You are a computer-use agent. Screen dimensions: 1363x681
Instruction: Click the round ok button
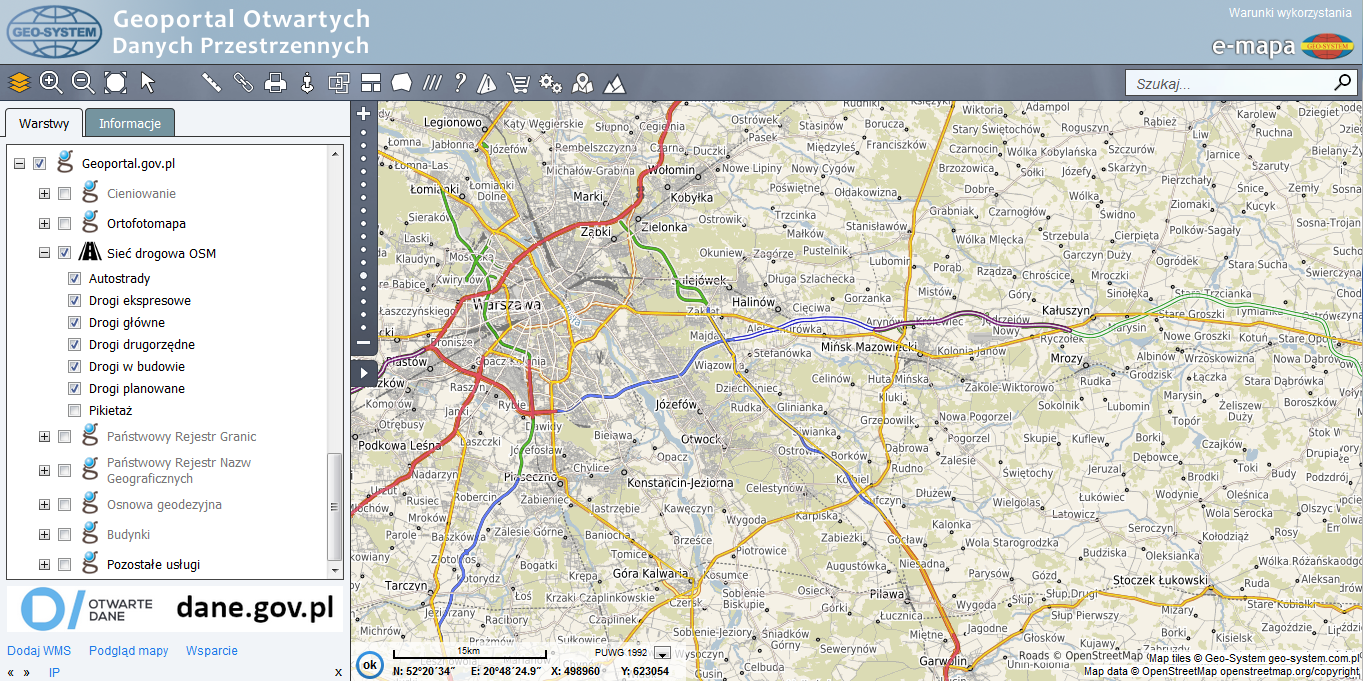tap(369, 664)
